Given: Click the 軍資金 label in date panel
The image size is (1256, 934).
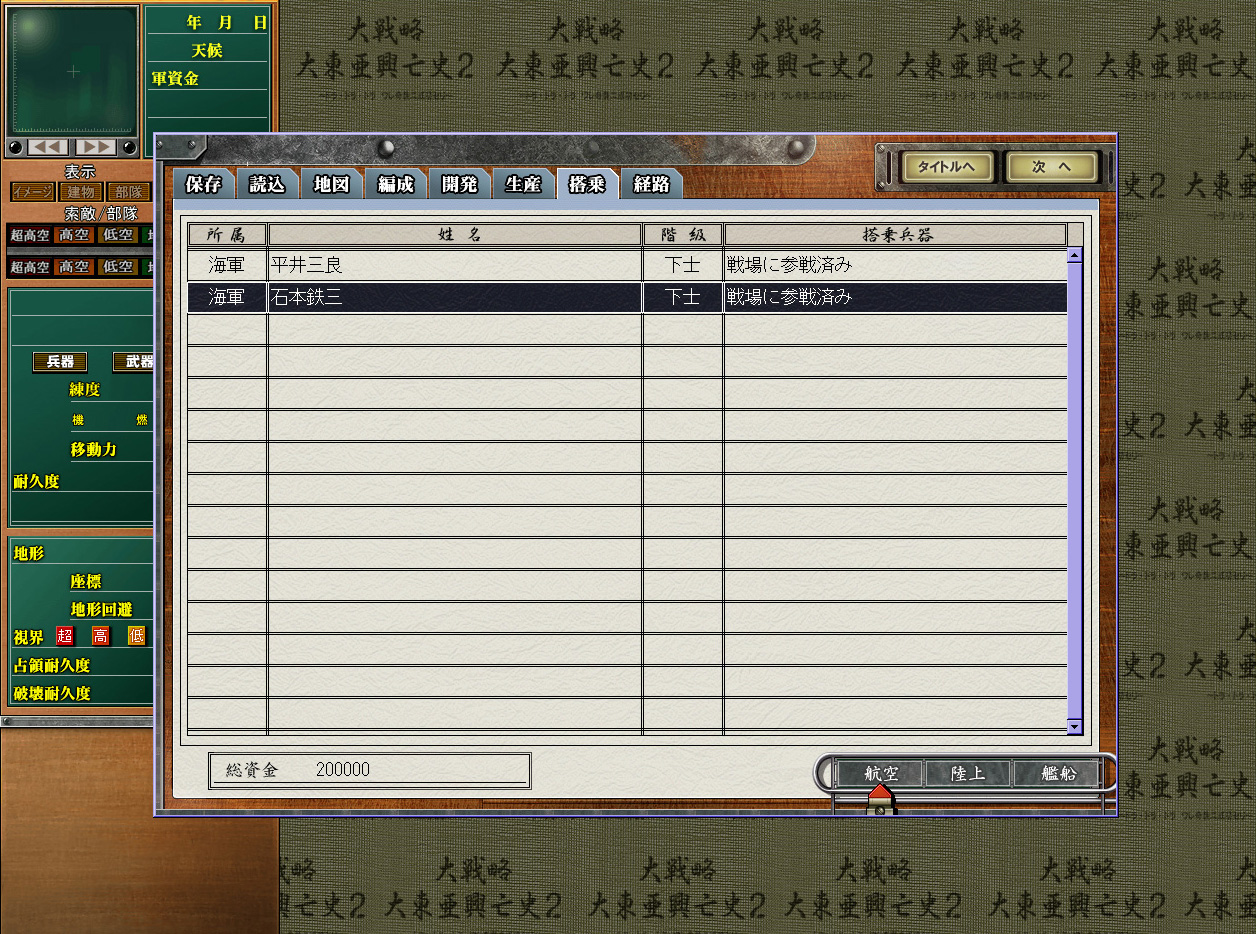Looking at the screenshot, I should tap(175, 78).
